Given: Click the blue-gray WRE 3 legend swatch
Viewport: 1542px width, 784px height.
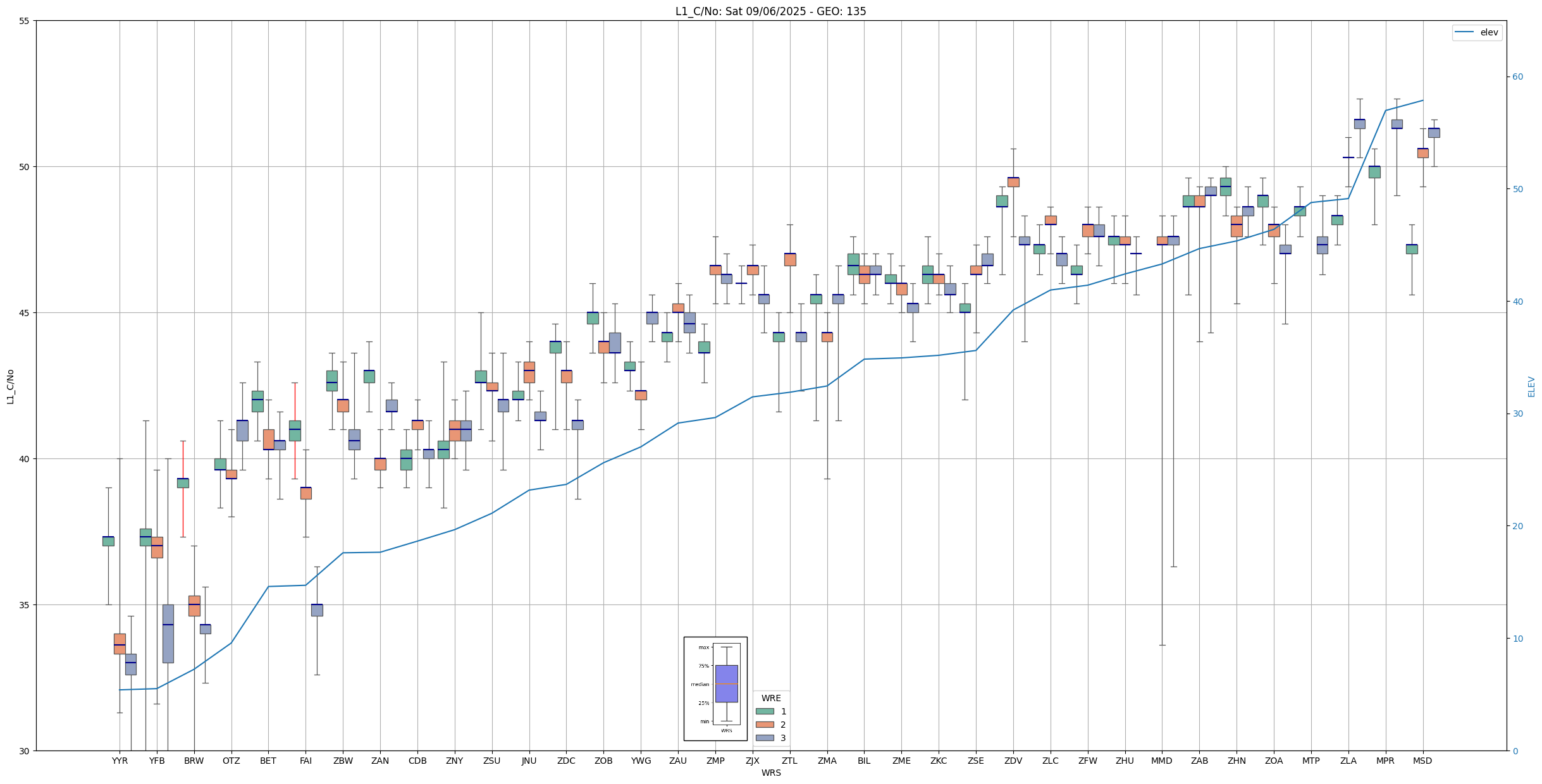Looking at the screenshot, I should 765,738.
